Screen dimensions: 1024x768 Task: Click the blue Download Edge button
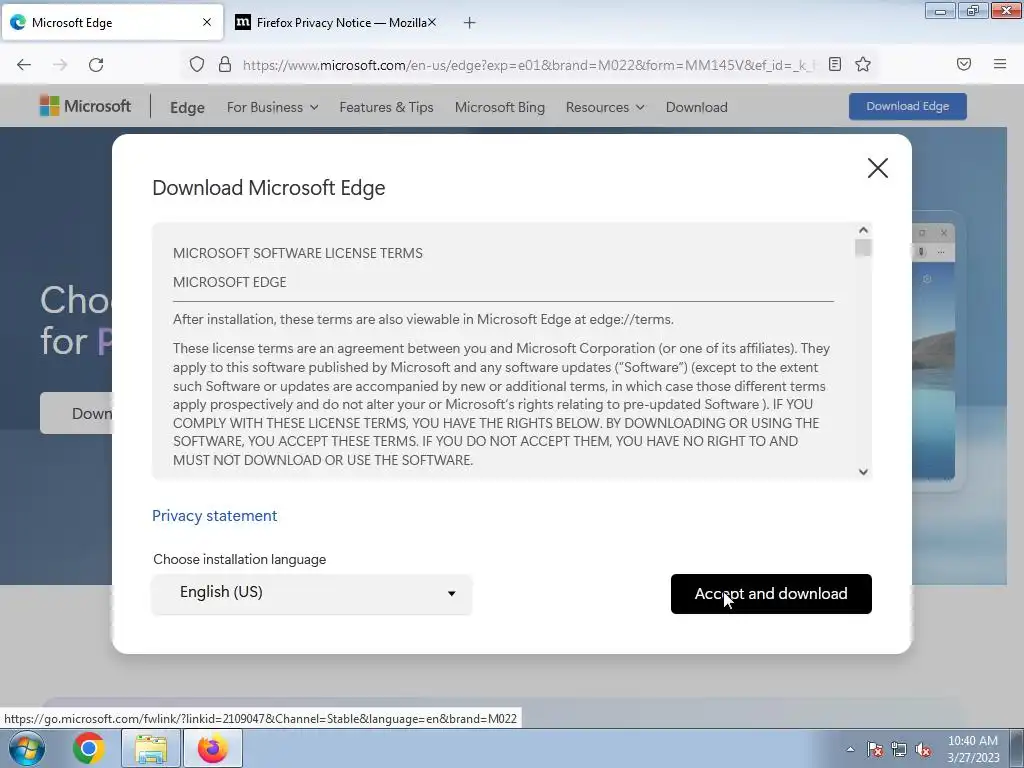tap(908, 106)
